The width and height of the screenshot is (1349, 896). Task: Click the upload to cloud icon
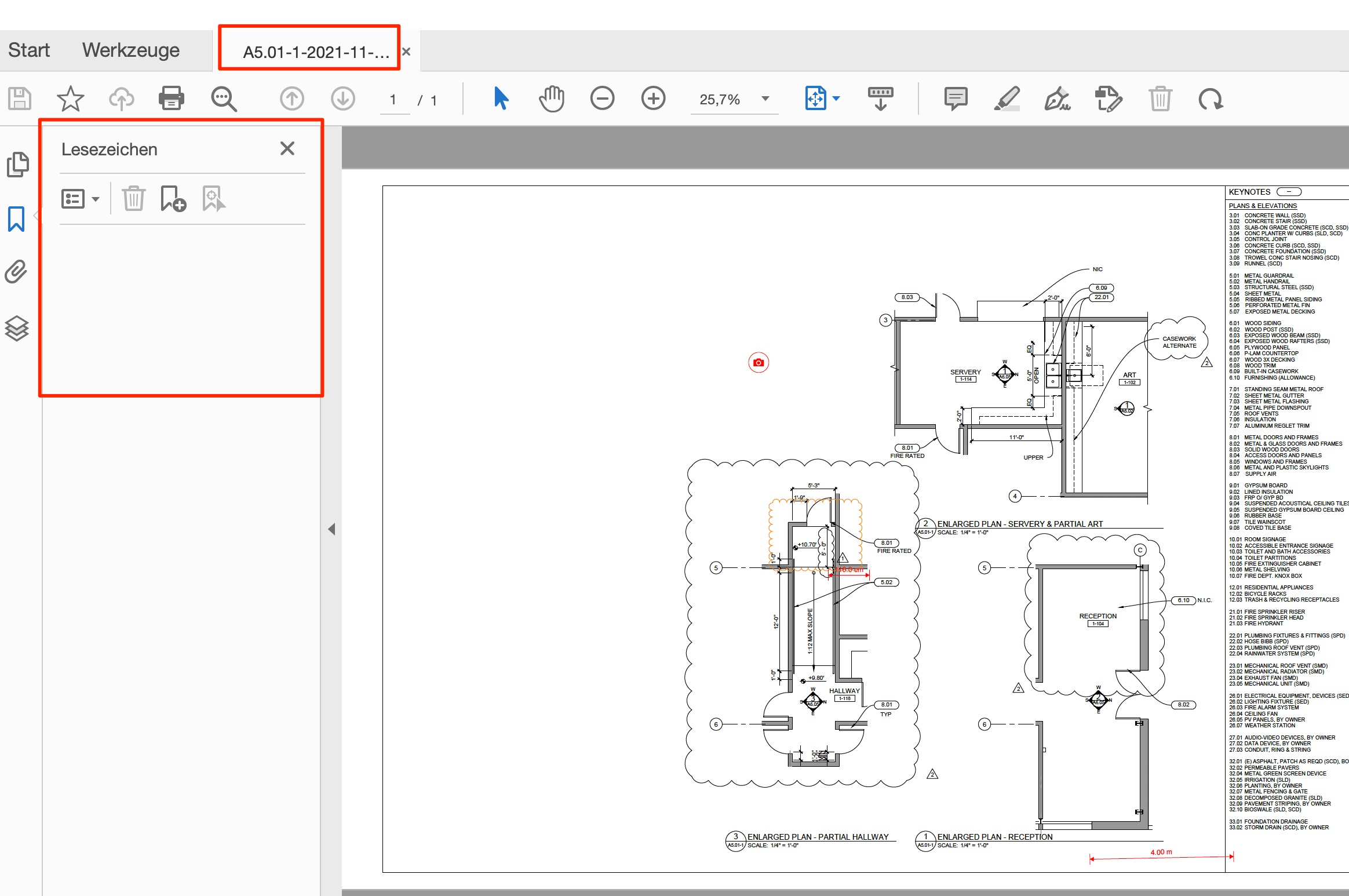click(x=122, y=99)
